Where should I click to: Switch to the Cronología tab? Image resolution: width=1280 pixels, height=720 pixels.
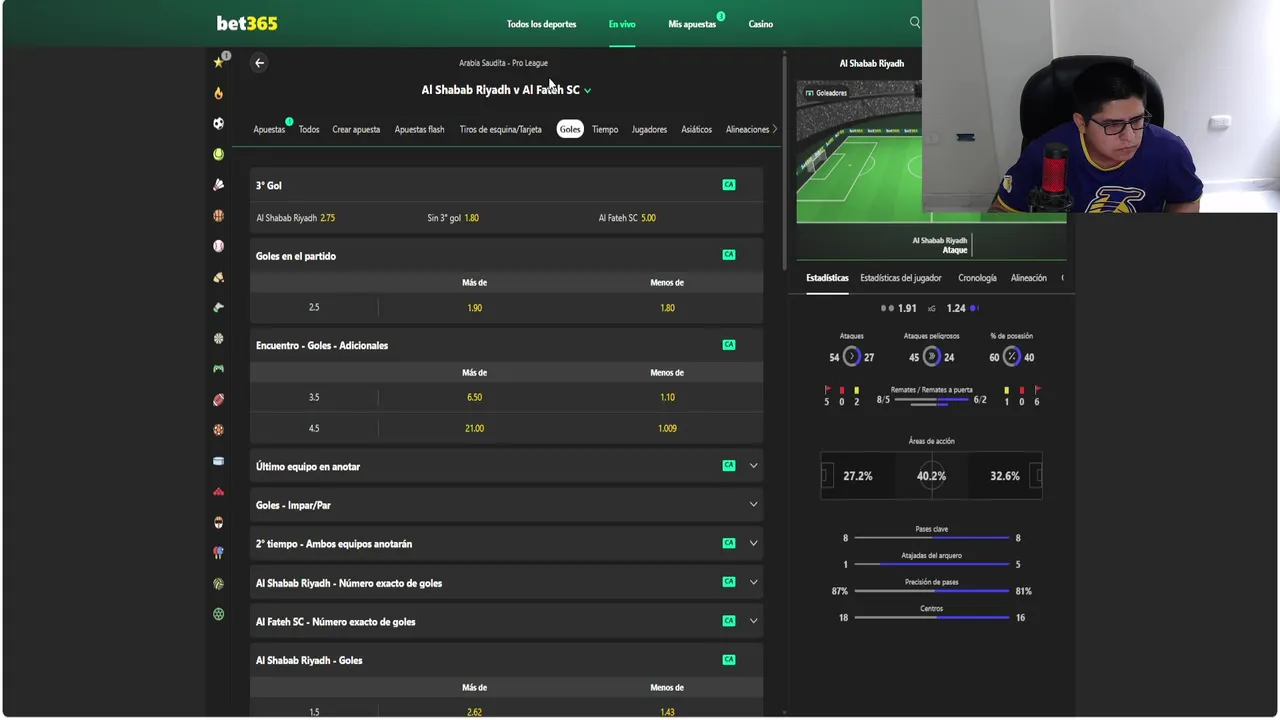(977, 278)
